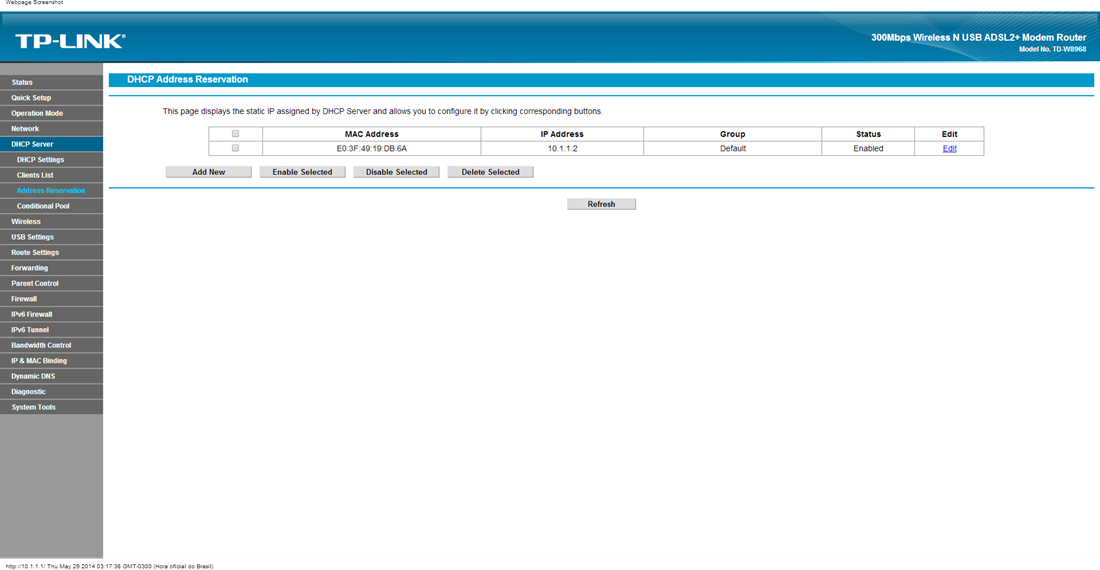Click Delete Selected button
Image resolution: width=1100 pixels, height=570 pixels.
tap(490, 172)
